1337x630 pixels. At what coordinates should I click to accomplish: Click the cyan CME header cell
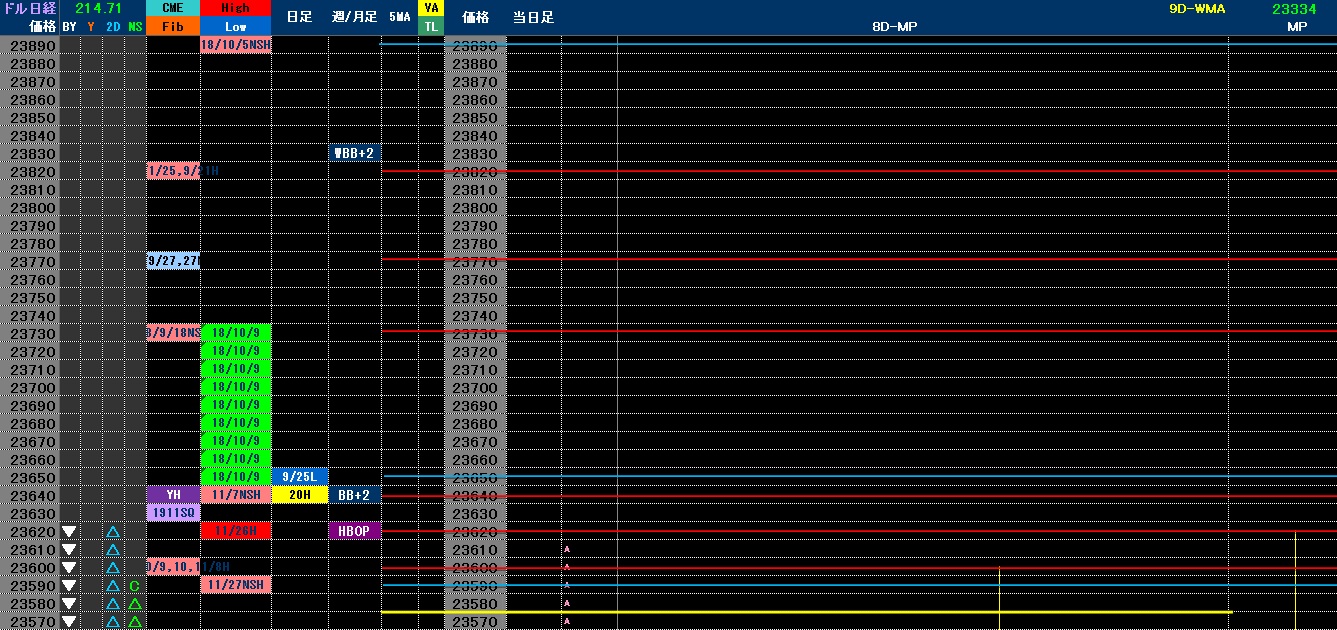173,8
